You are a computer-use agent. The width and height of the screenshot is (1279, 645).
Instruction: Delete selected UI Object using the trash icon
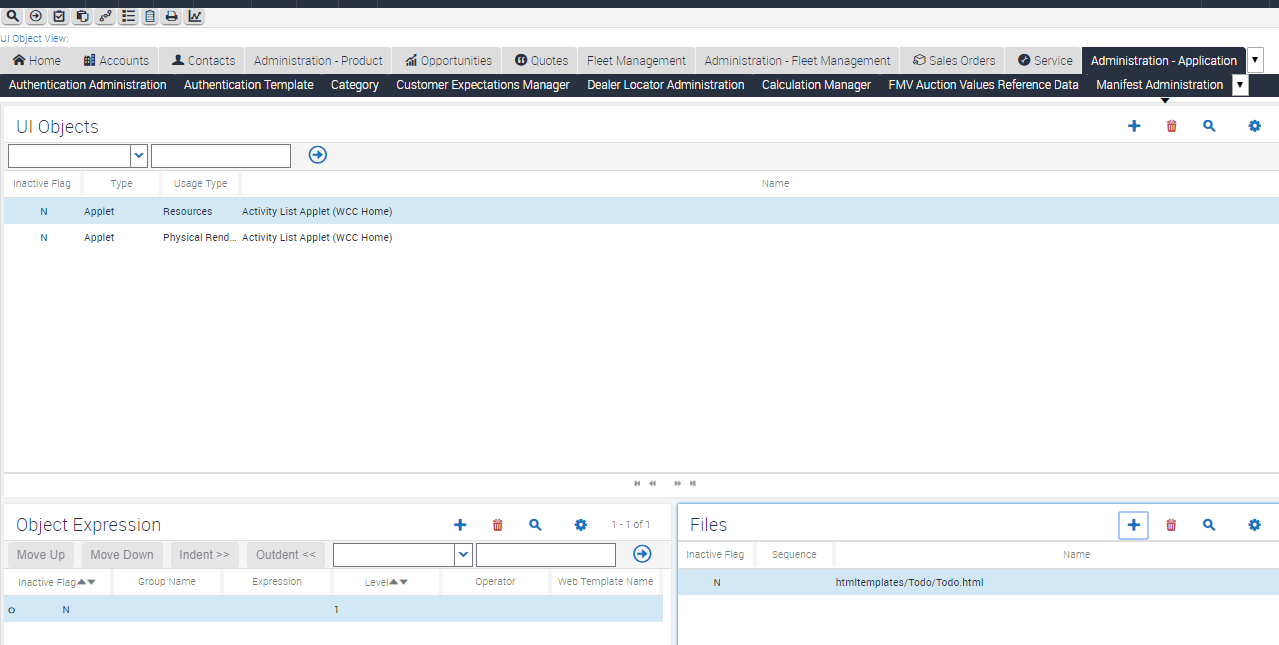click(1171, 126)
